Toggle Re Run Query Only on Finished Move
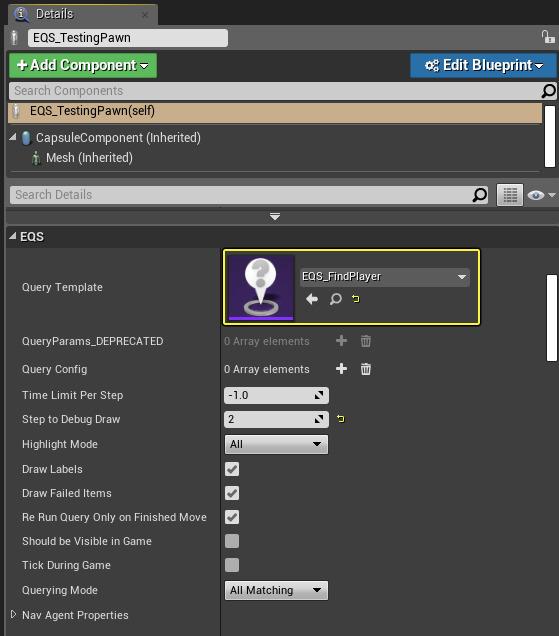Viewport: 559px width, 636px height. [232, 517]
